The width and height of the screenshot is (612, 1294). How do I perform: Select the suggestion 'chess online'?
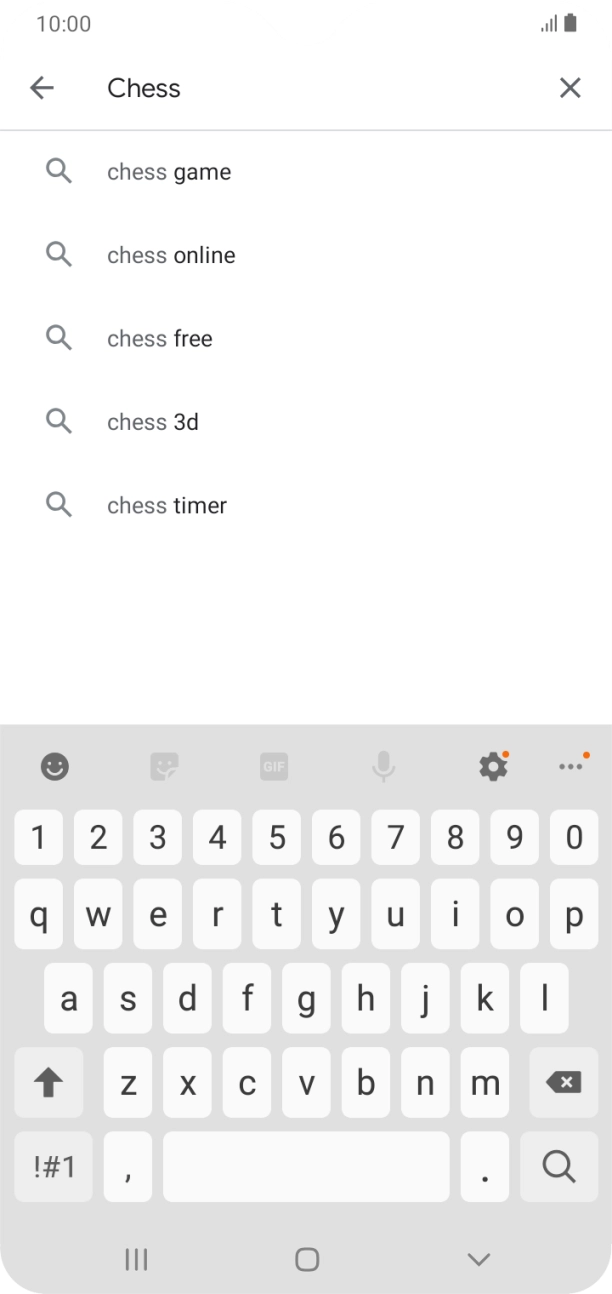[171, 255]
